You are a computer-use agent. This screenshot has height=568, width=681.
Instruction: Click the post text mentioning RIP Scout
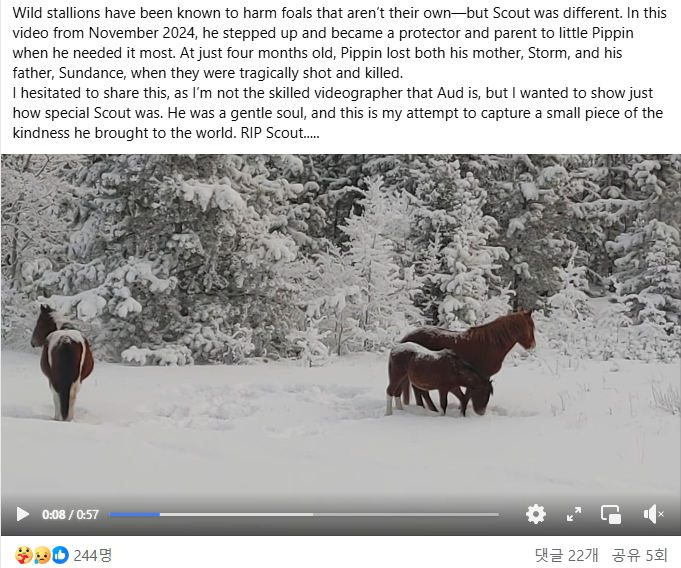pos(280,133)
